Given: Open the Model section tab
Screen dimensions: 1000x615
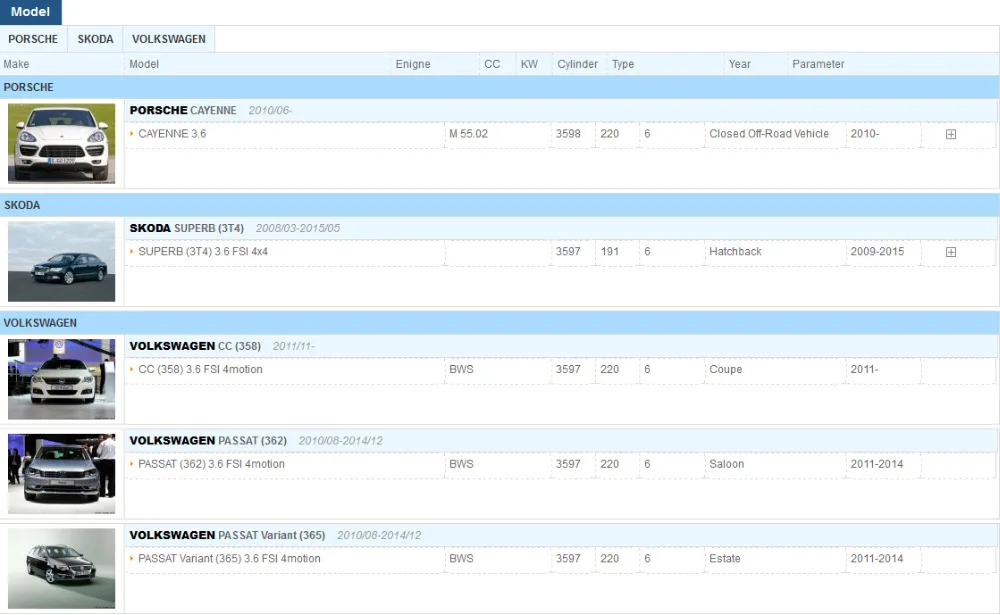Looking at the screenshot, I should point(31,11).
